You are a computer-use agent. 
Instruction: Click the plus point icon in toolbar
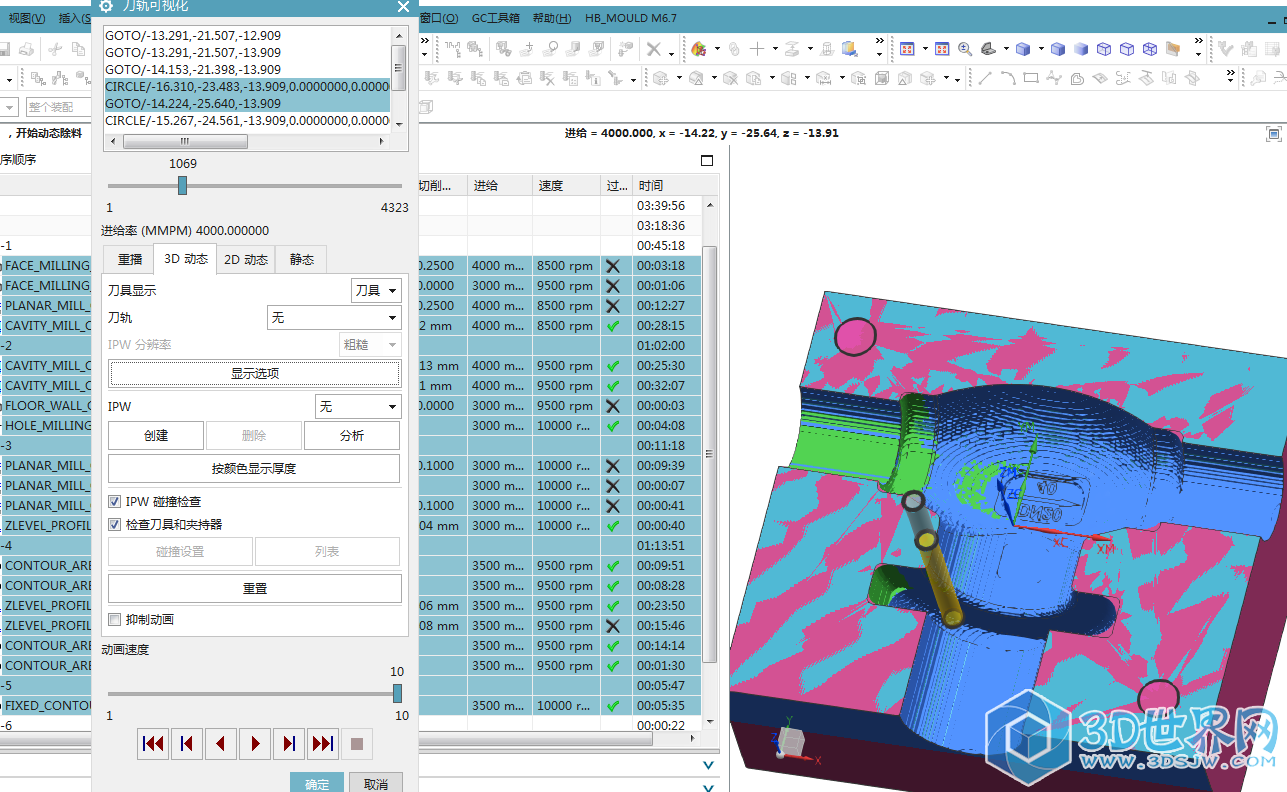(757, 48)
